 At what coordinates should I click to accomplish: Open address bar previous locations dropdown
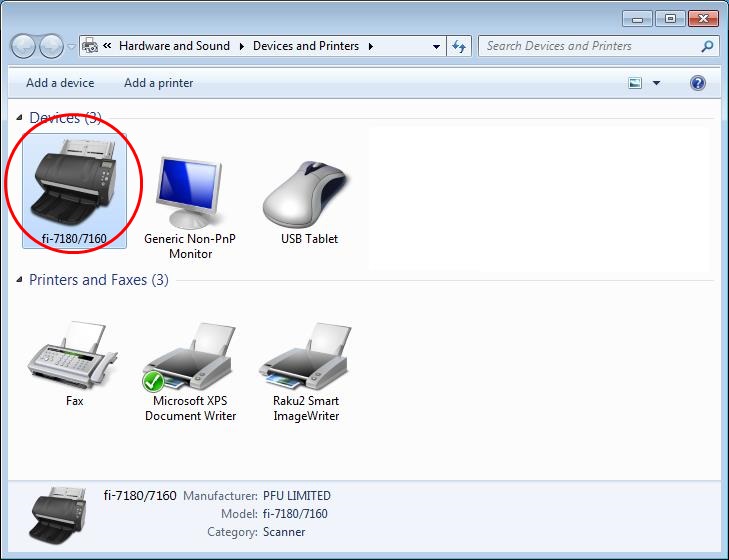pyautogui.click(x=436, y=47)
